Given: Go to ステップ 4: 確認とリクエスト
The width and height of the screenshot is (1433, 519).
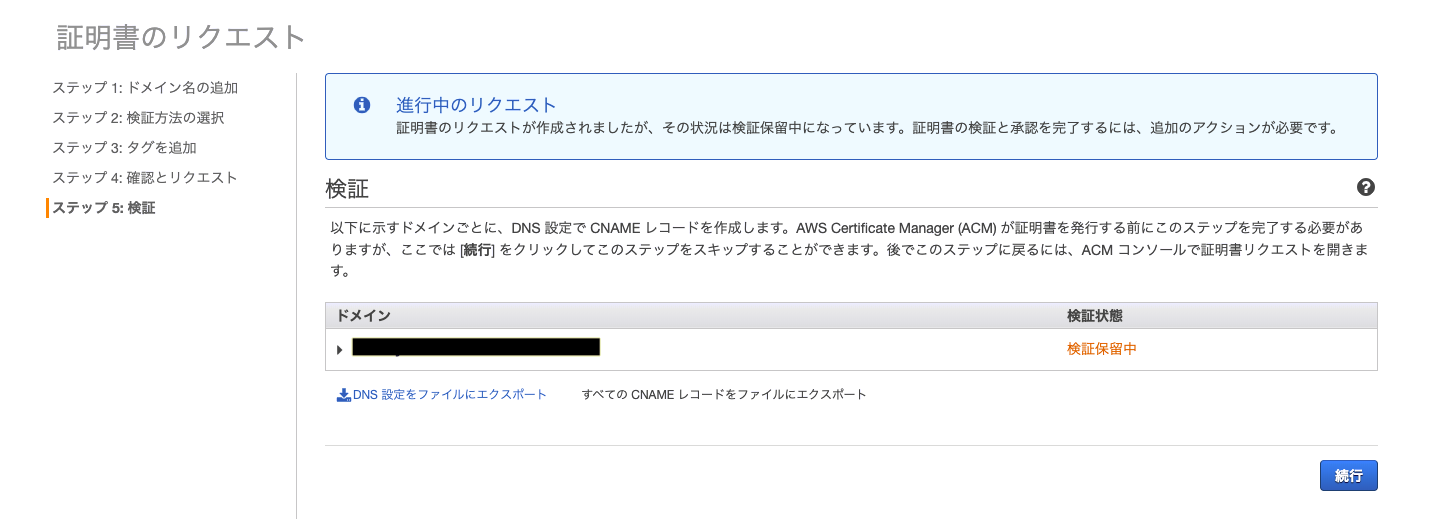Looking at the screenshot, I should (145, 178).
